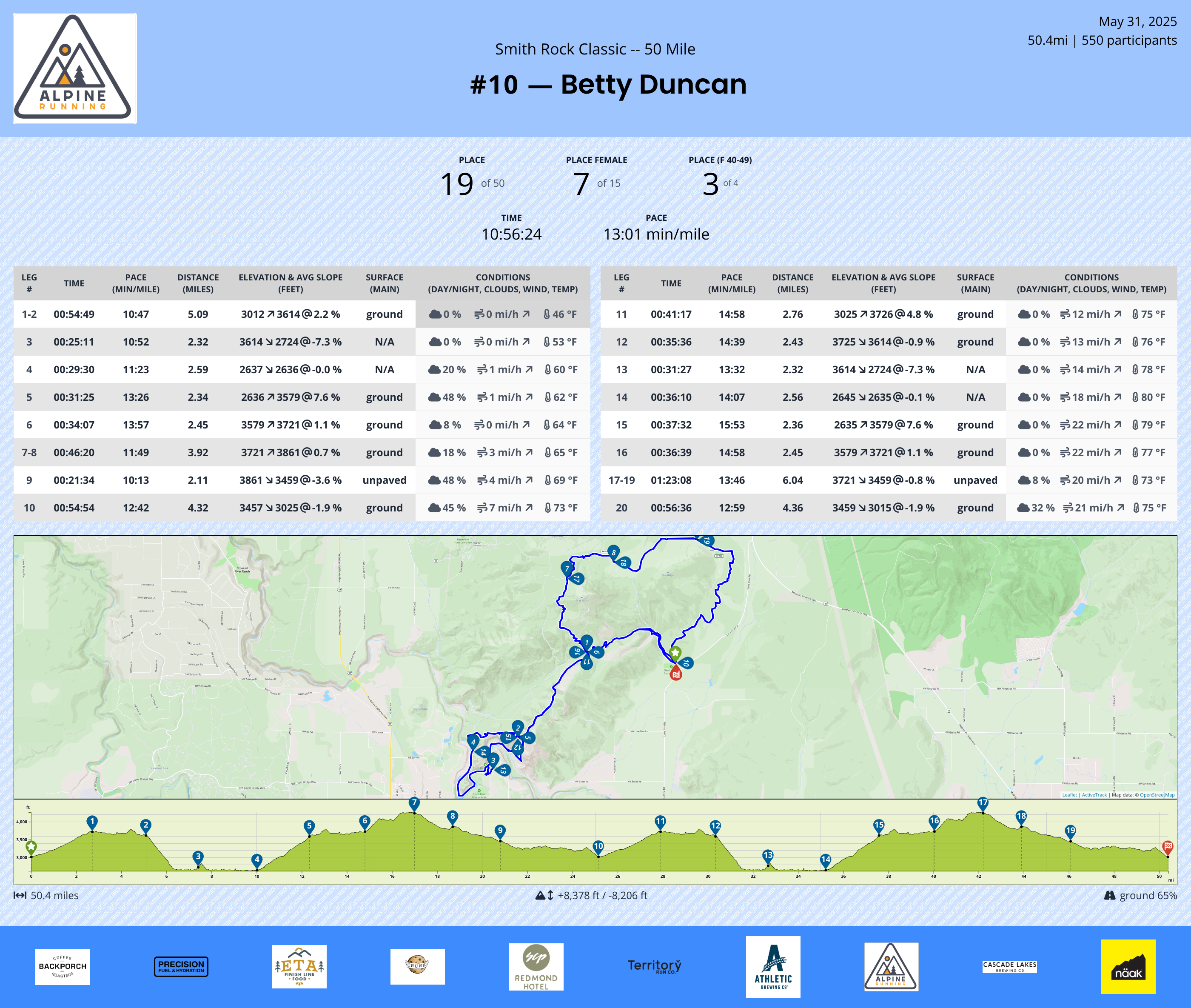The width and height of the screenshot is (1191, 1008).
Task: Click the finish flag on elevation profile
Action: pyautogui.click(x=1168, y=846)
